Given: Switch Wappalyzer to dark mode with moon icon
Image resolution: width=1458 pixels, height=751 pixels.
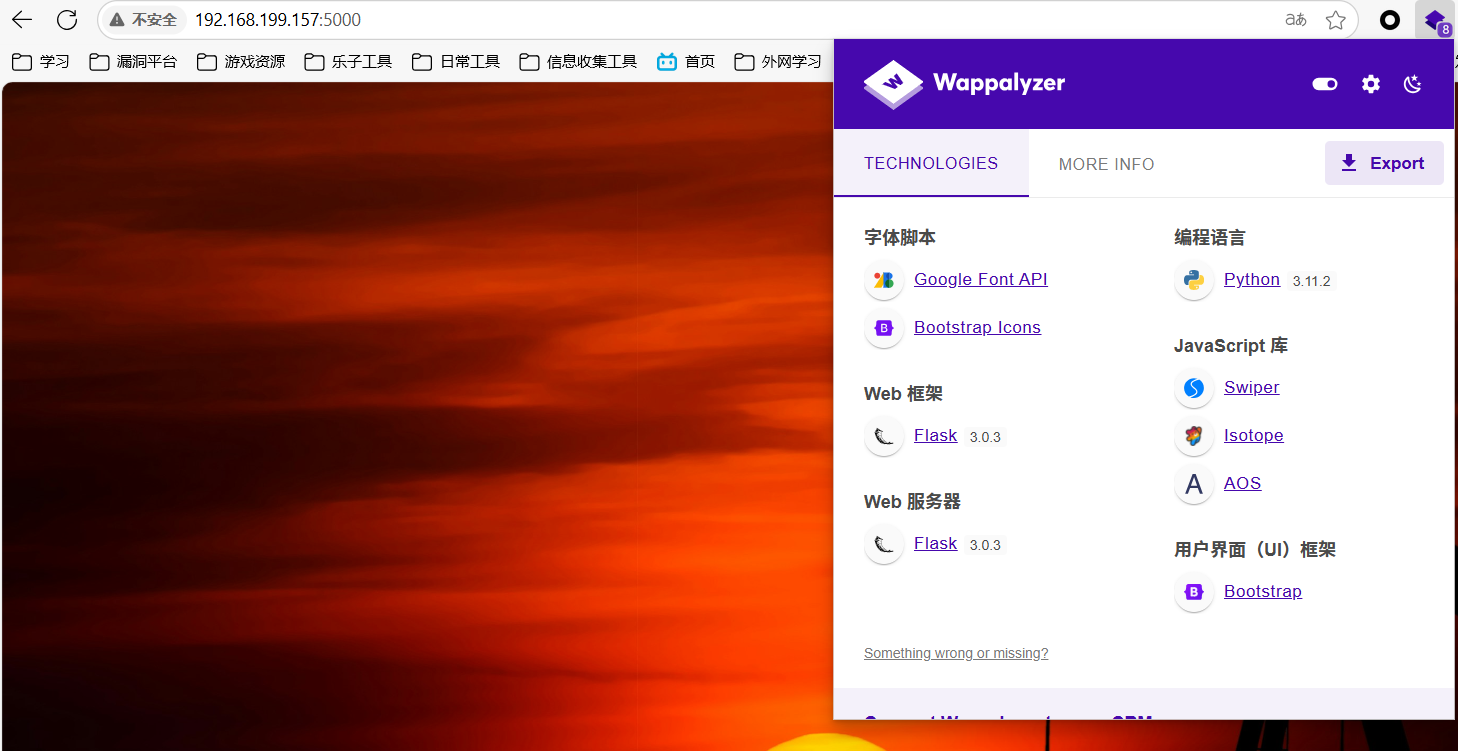Looking at the screenshot, I should click(1413, 84).
